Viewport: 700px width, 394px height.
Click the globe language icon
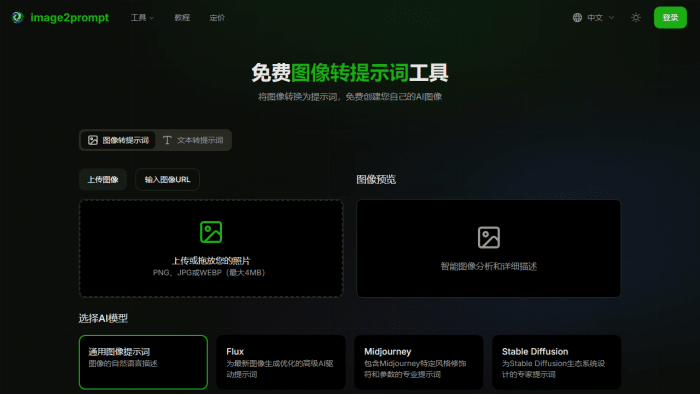(x=577, y=17)
